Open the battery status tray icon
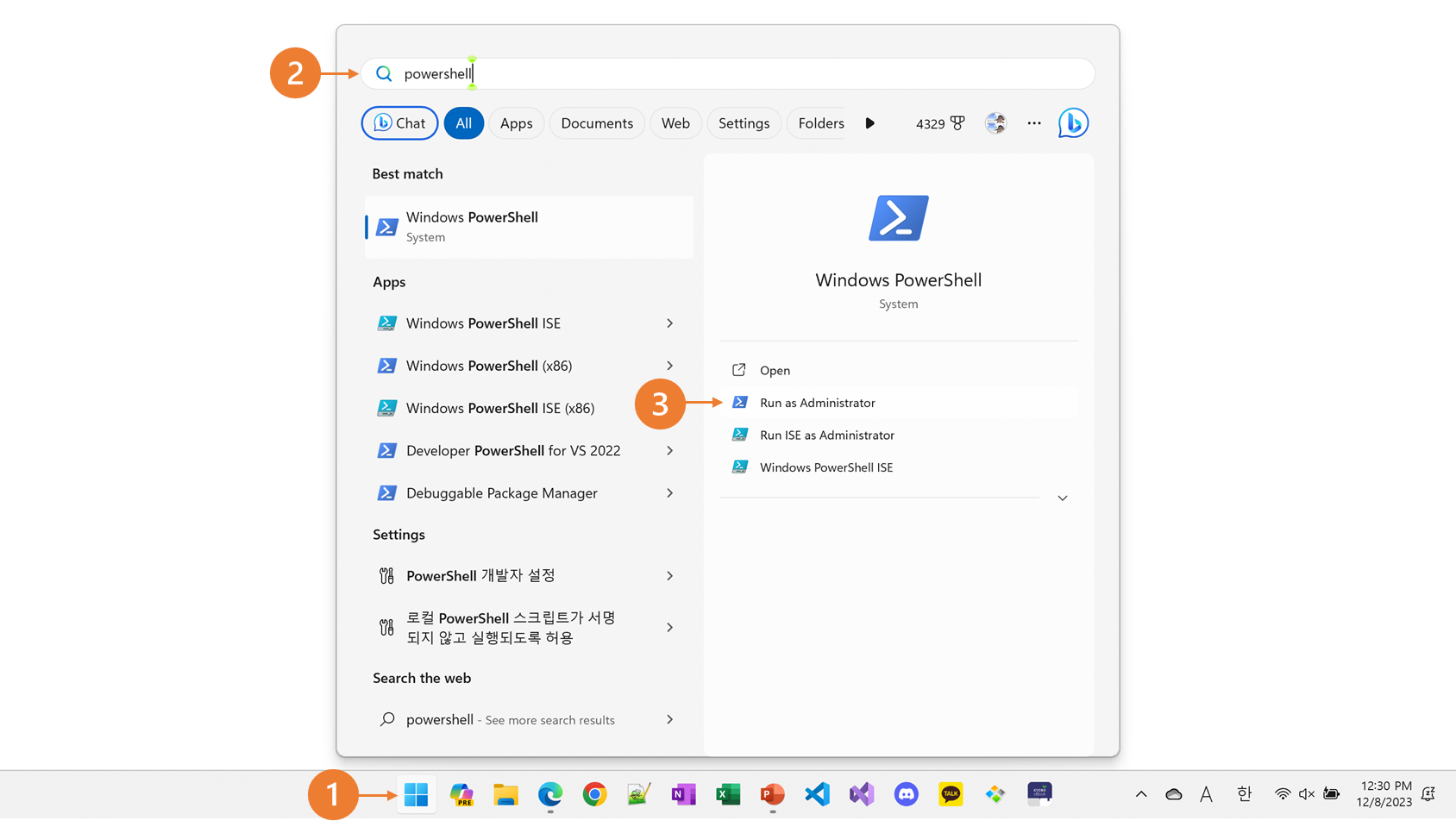Screen dimensions: 1456x827 (1332, 794)
